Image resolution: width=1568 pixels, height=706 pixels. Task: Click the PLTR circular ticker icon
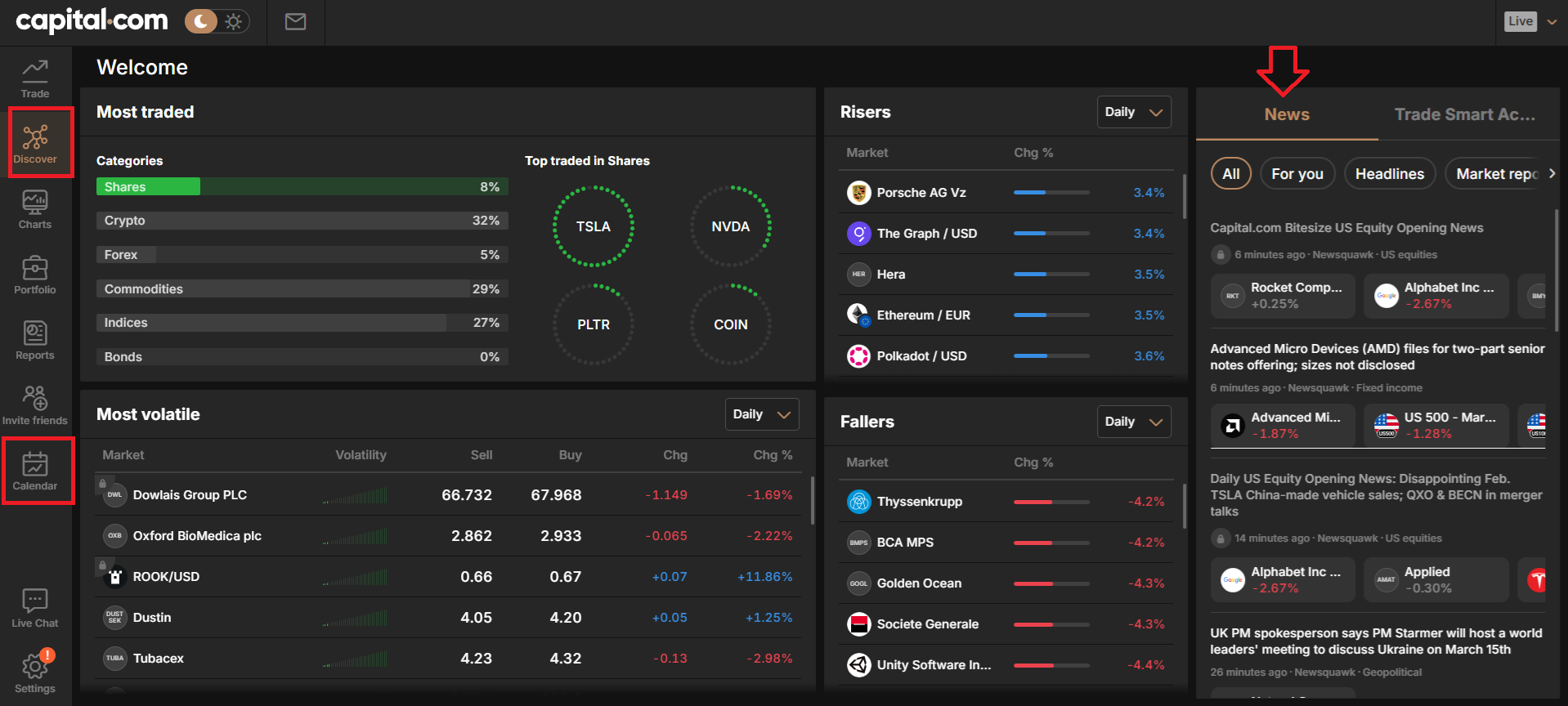click(x=594, y=324)
